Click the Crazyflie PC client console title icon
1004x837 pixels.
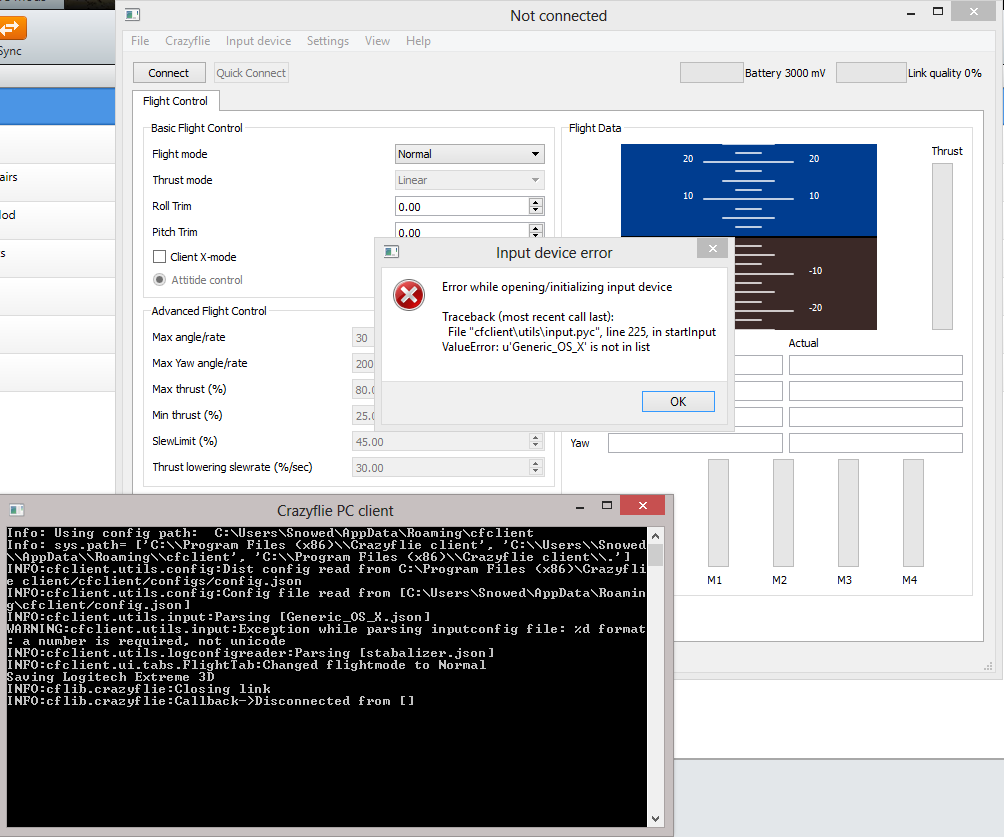pyautogui.click(x=17, y=510)
